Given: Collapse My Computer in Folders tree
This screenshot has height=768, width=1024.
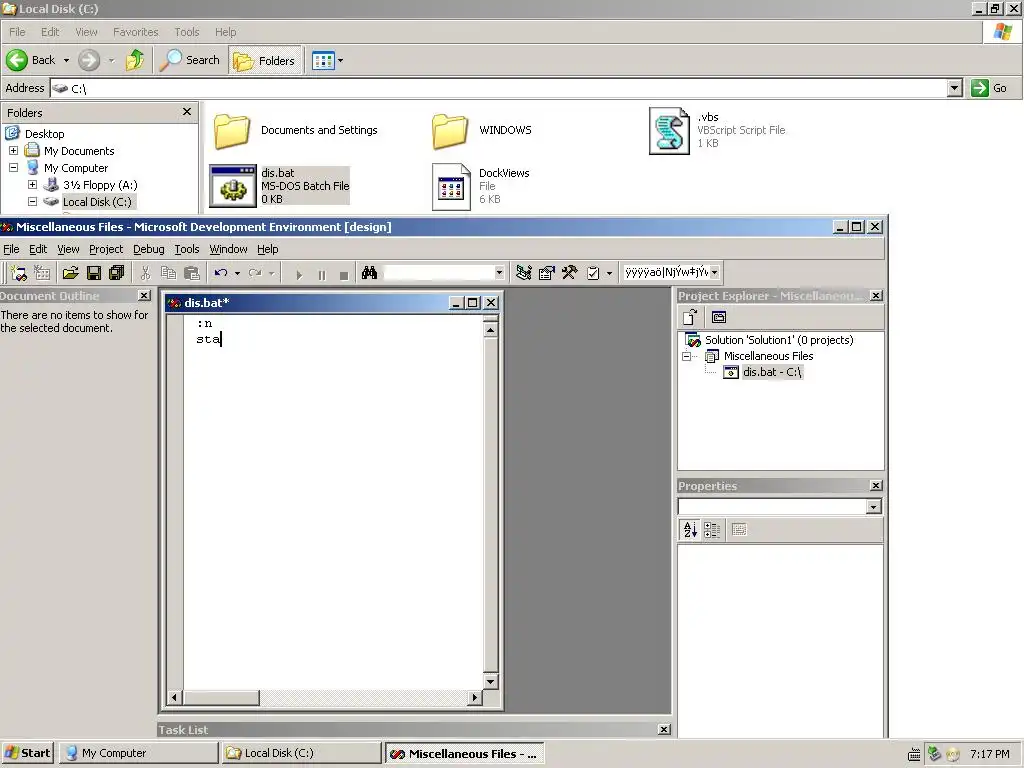Looking at the screenshot, I should click(13, 168).
